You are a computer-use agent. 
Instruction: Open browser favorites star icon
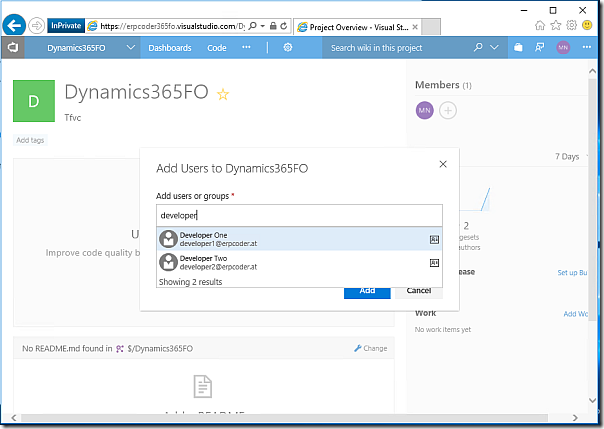(x=556, y=25)
